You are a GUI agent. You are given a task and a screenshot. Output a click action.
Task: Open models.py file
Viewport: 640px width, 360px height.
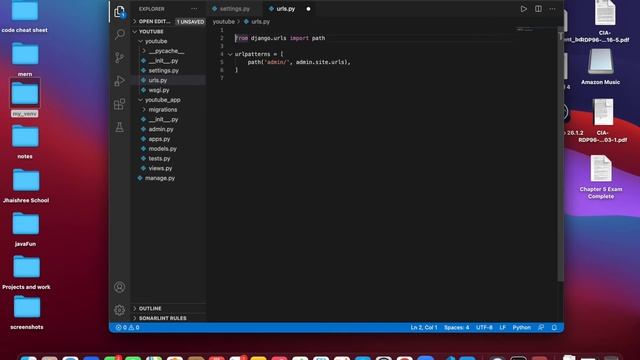[x=162, y=149]
